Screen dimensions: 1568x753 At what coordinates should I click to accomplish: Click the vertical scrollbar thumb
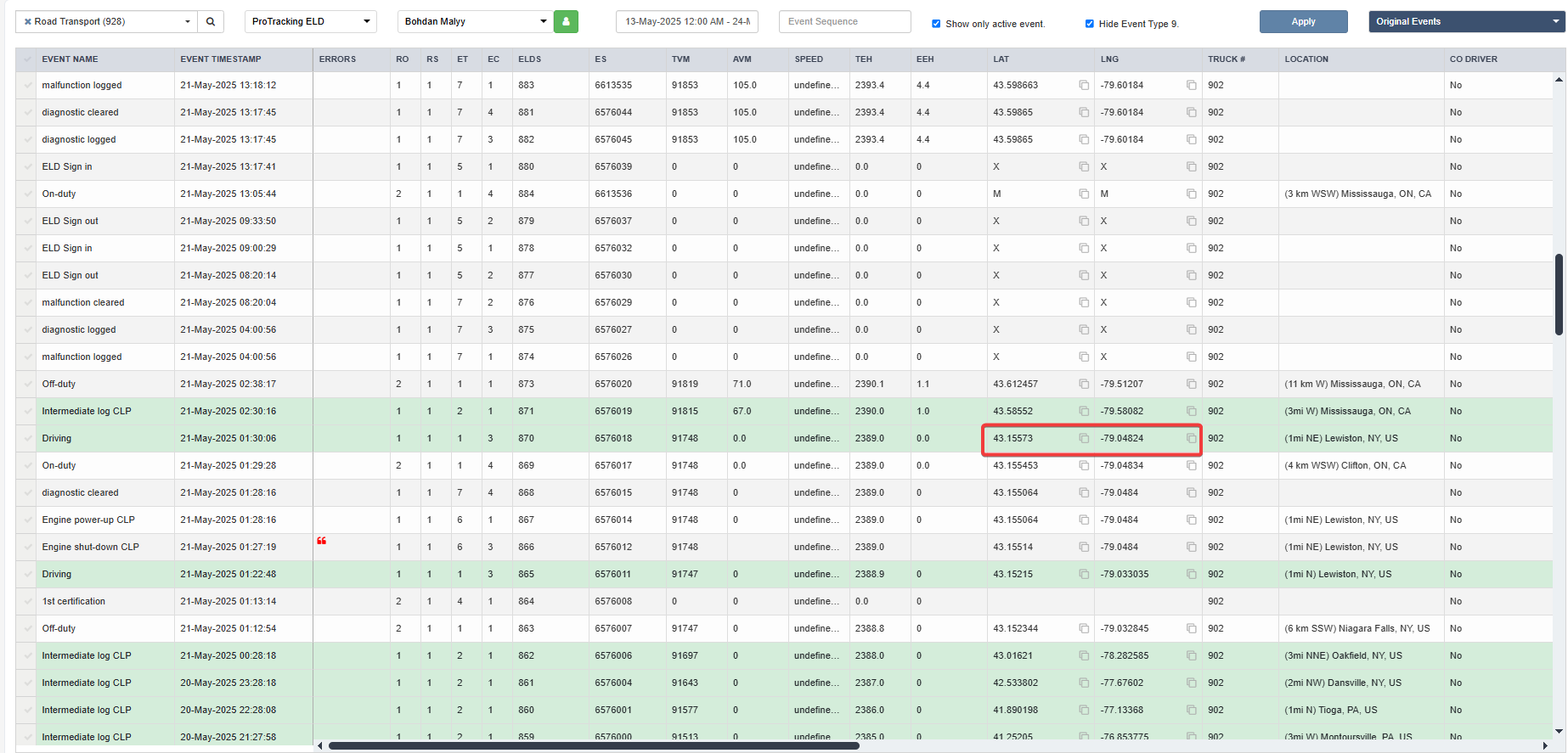(x=1559, y=294)
